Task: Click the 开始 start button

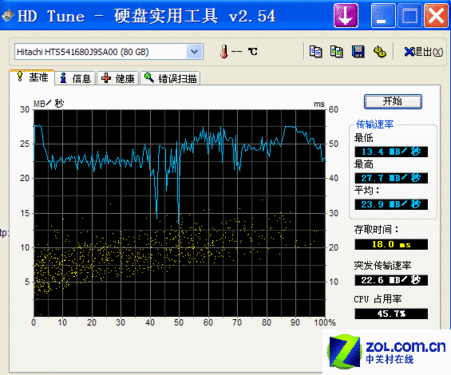Action: [393, 101]
